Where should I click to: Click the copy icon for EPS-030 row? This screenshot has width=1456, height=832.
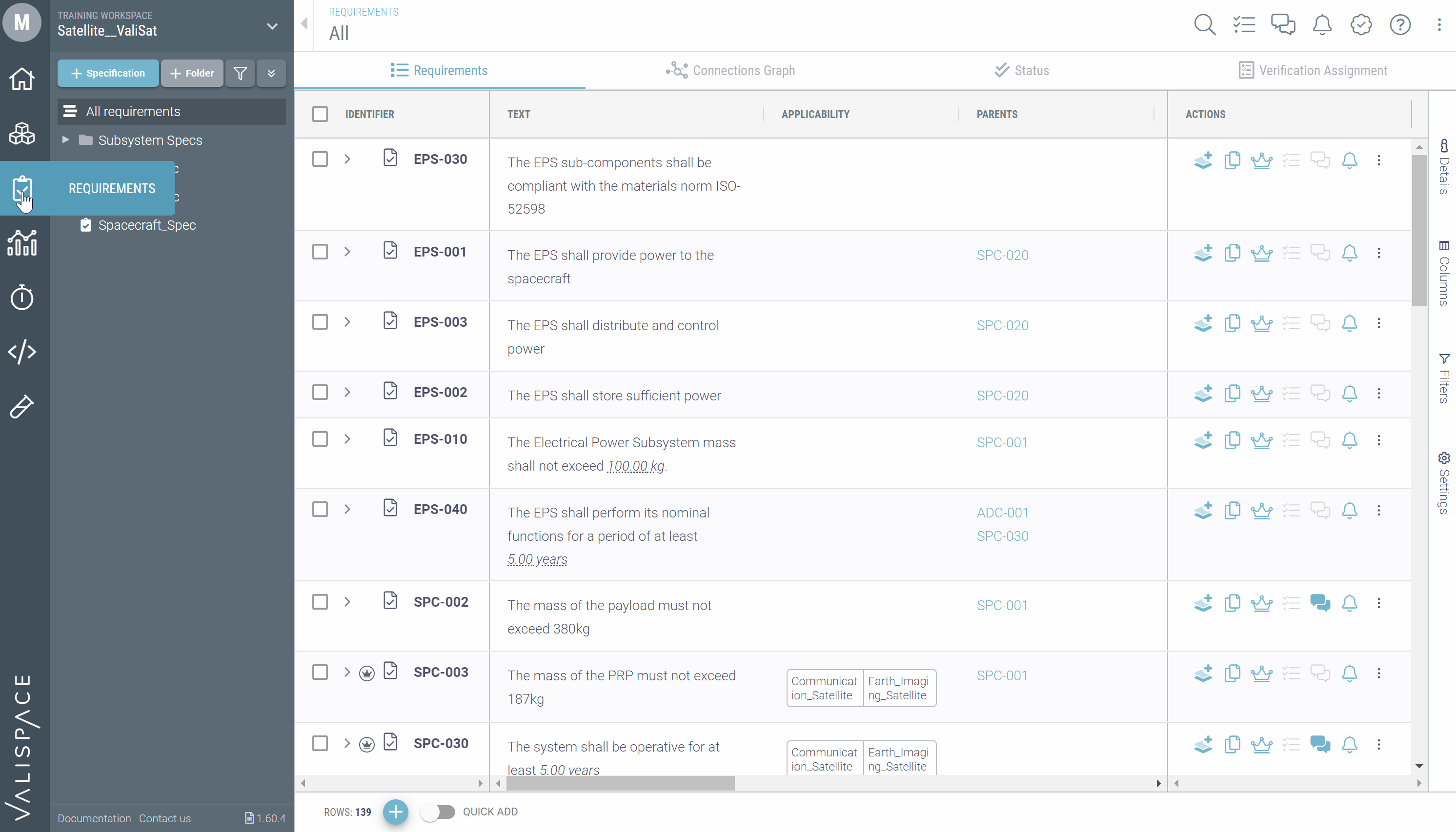[1232, 160]
